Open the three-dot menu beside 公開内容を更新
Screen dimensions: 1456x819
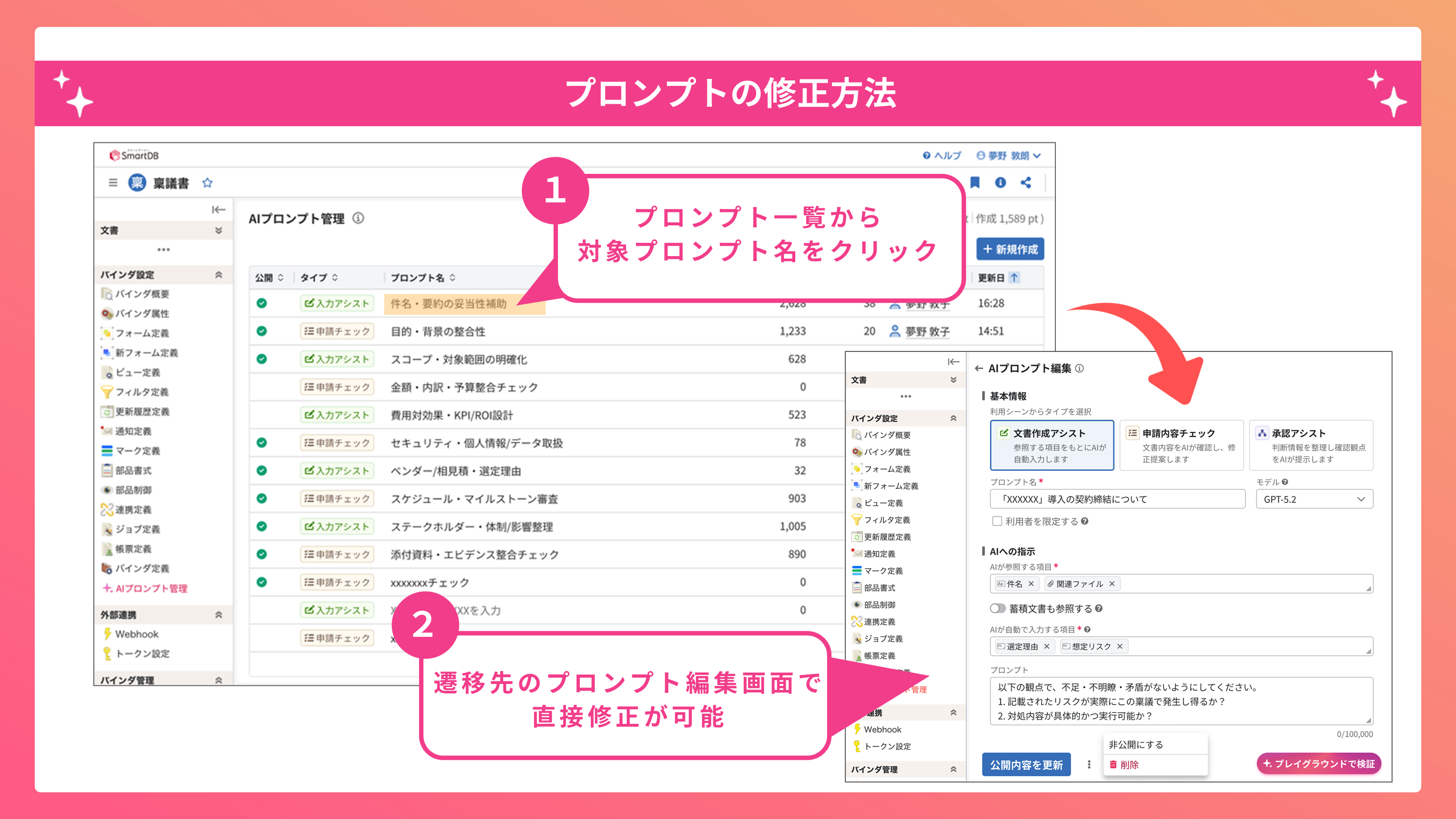[x=1089, y=765]
